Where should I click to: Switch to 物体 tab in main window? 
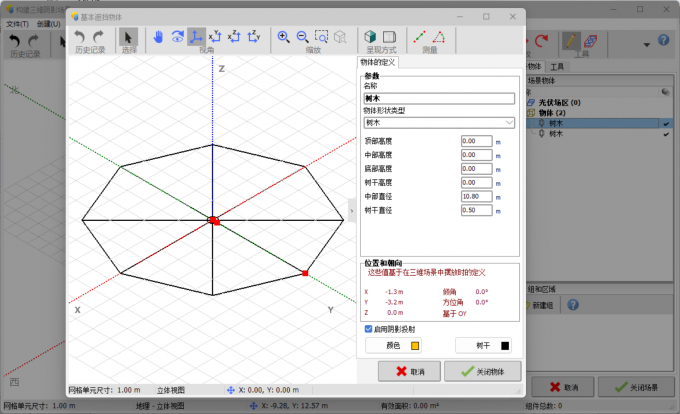tap(535, 66)
